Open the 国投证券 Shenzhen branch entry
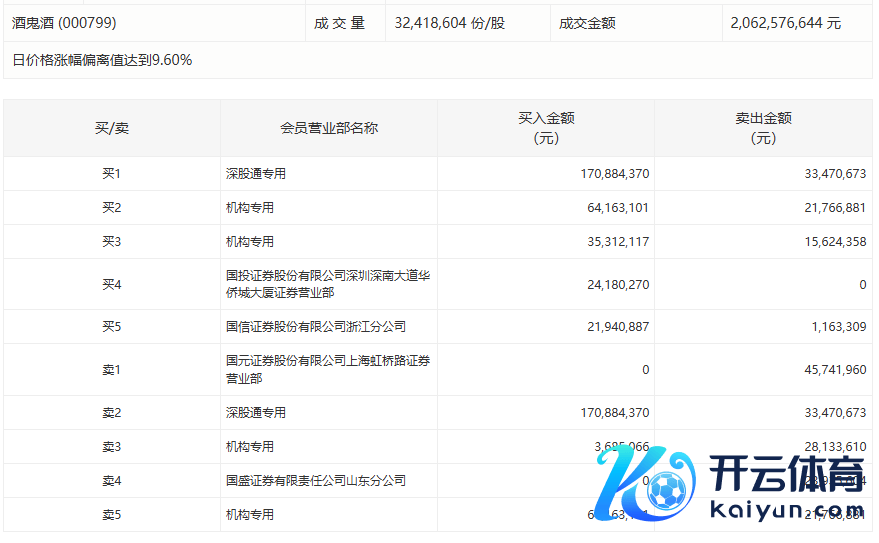The image size is (879, 543). 328,284
